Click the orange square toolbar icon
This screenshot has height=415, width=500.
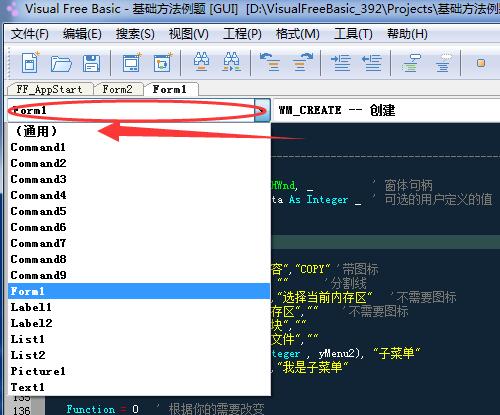click(x=481, y=63)
